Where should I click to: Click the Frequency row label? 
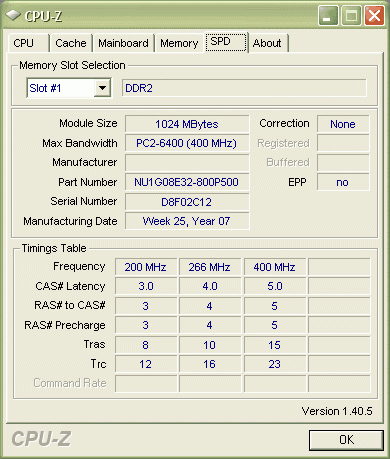point(79,266)
